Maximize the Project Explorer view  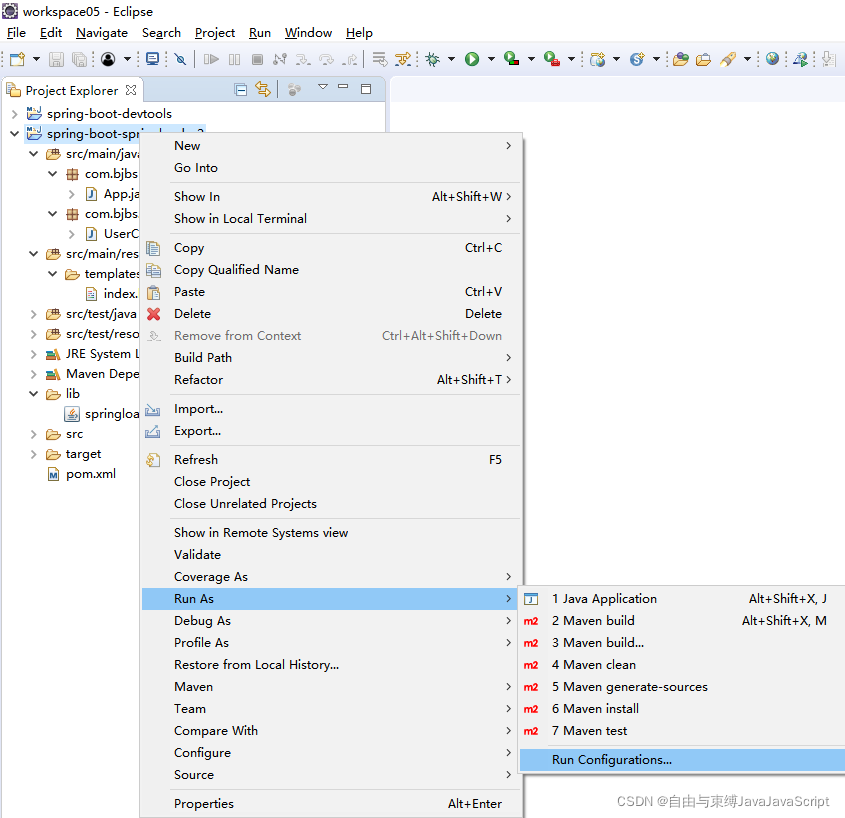pos(366,89)
